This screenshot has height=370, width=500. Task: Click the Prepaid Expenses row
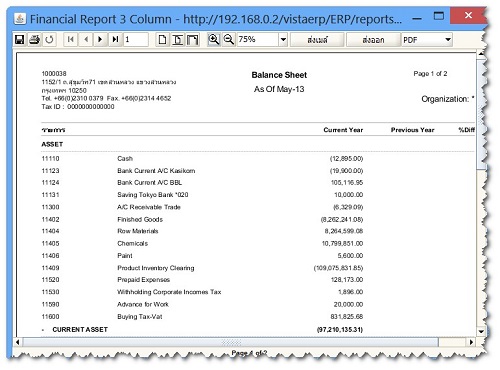(143, 280)
